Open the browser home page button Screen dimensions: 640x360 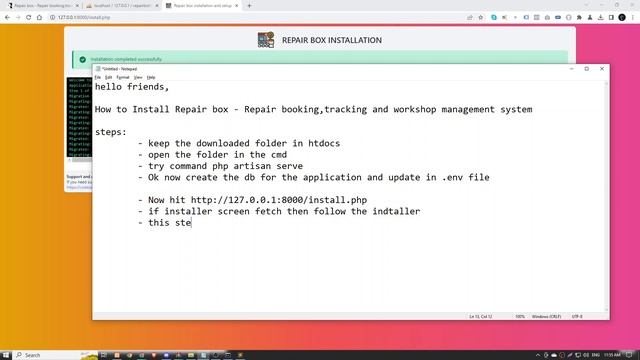(x=39, y=18)
